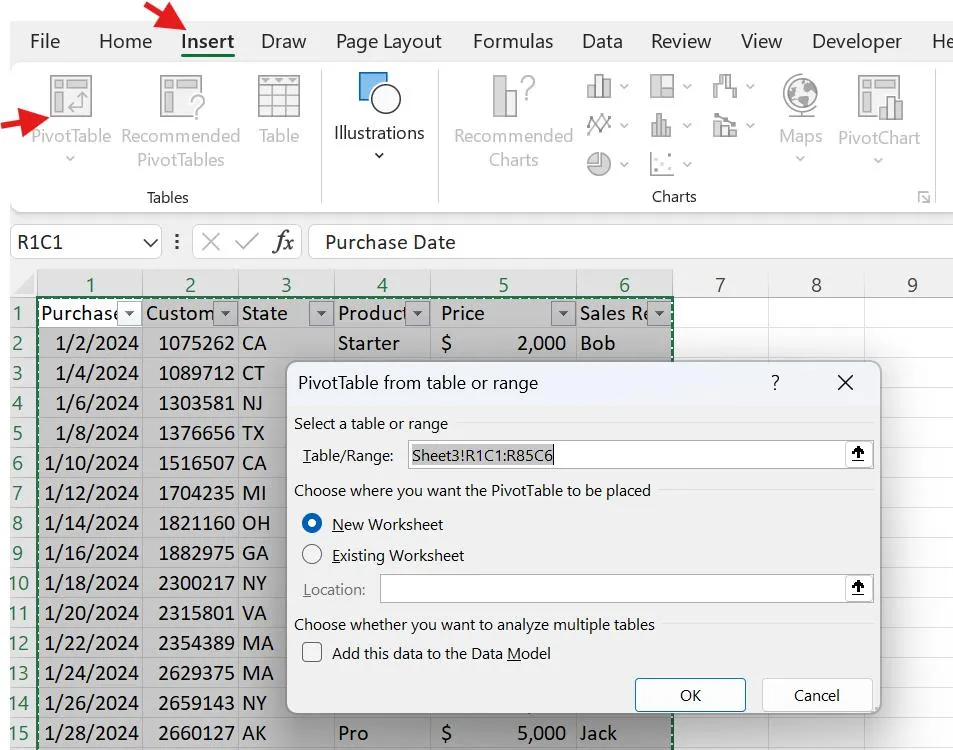Open the Purchase Date column filter
This screenshot has height=750, width=953.
point(129,314)
